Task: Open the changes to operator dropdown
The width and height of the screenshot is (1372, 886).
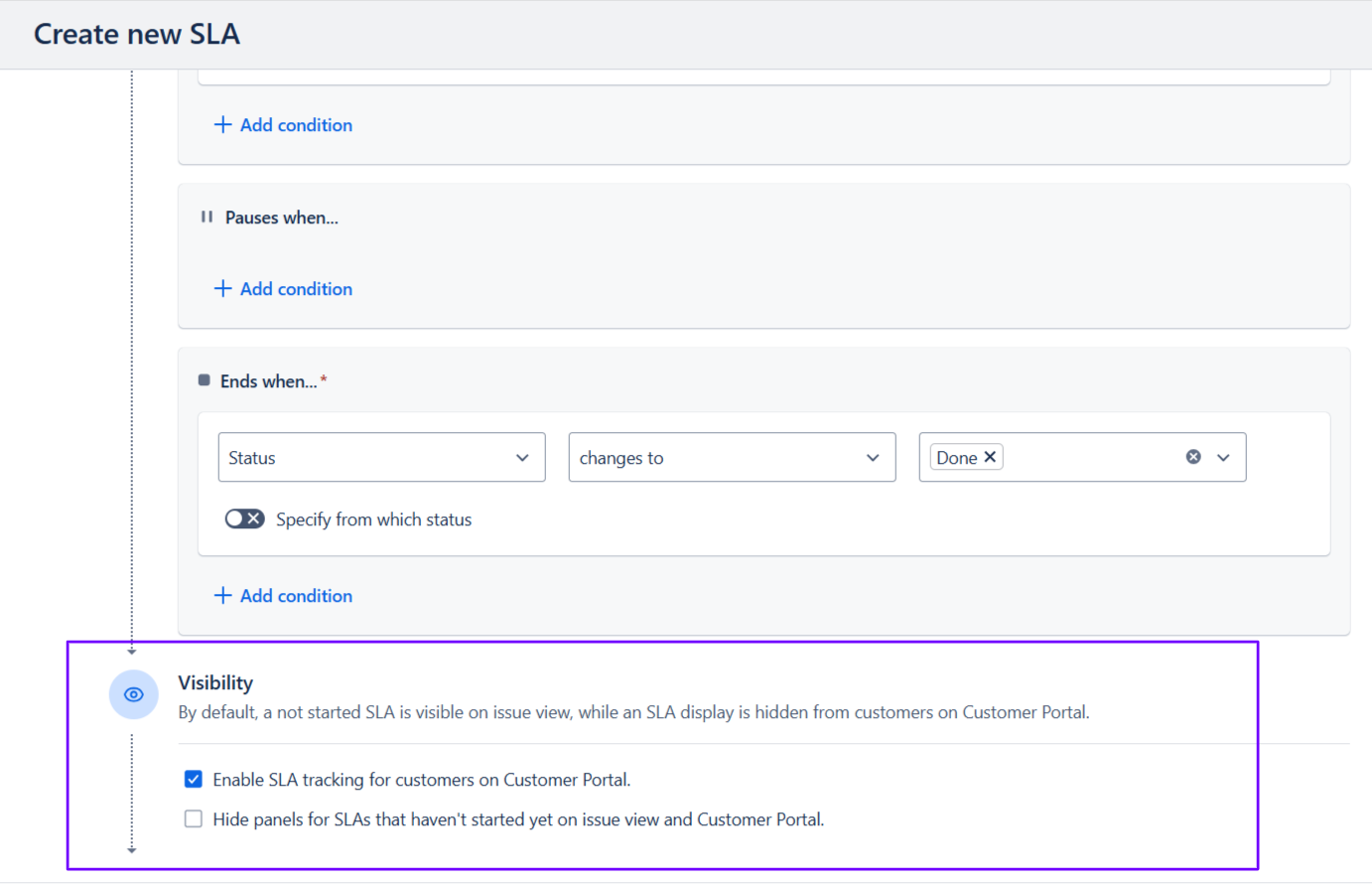Action: pyautogui.click(x=732, y=457)
